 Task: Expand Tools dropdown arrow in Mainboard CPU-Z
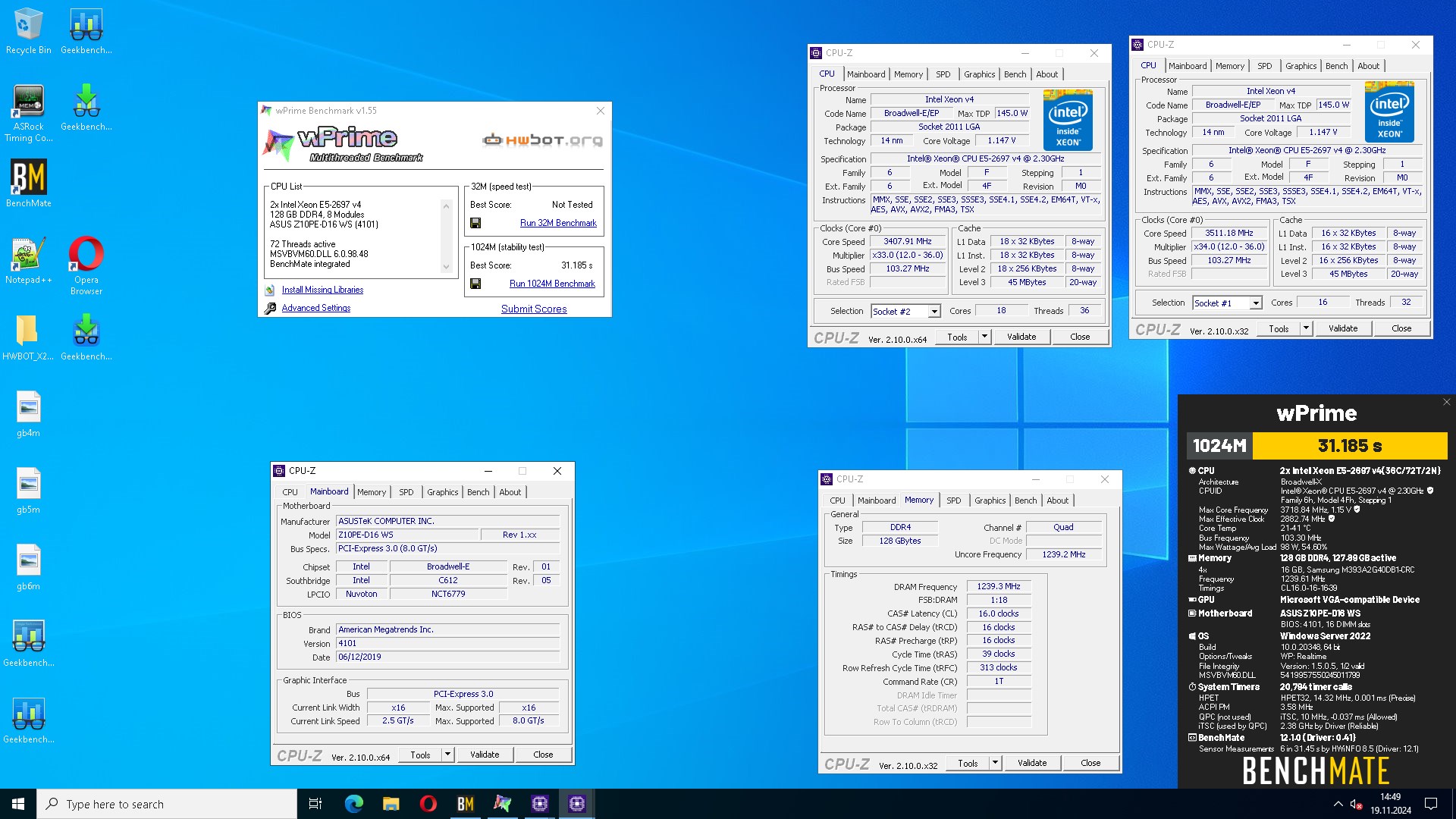447,755
